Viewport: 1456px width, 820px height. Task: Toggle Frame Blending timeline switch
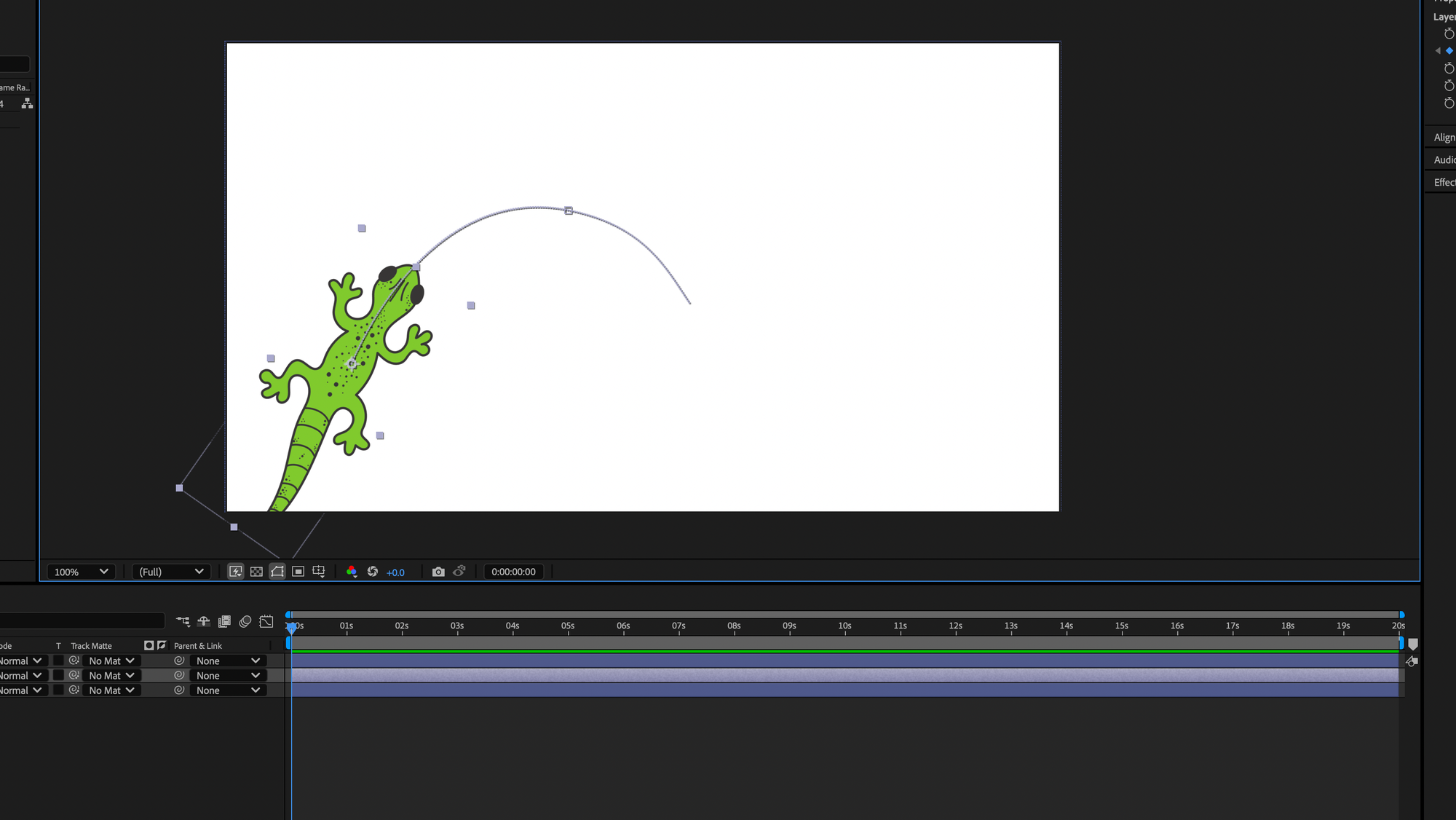click(224, 621)
